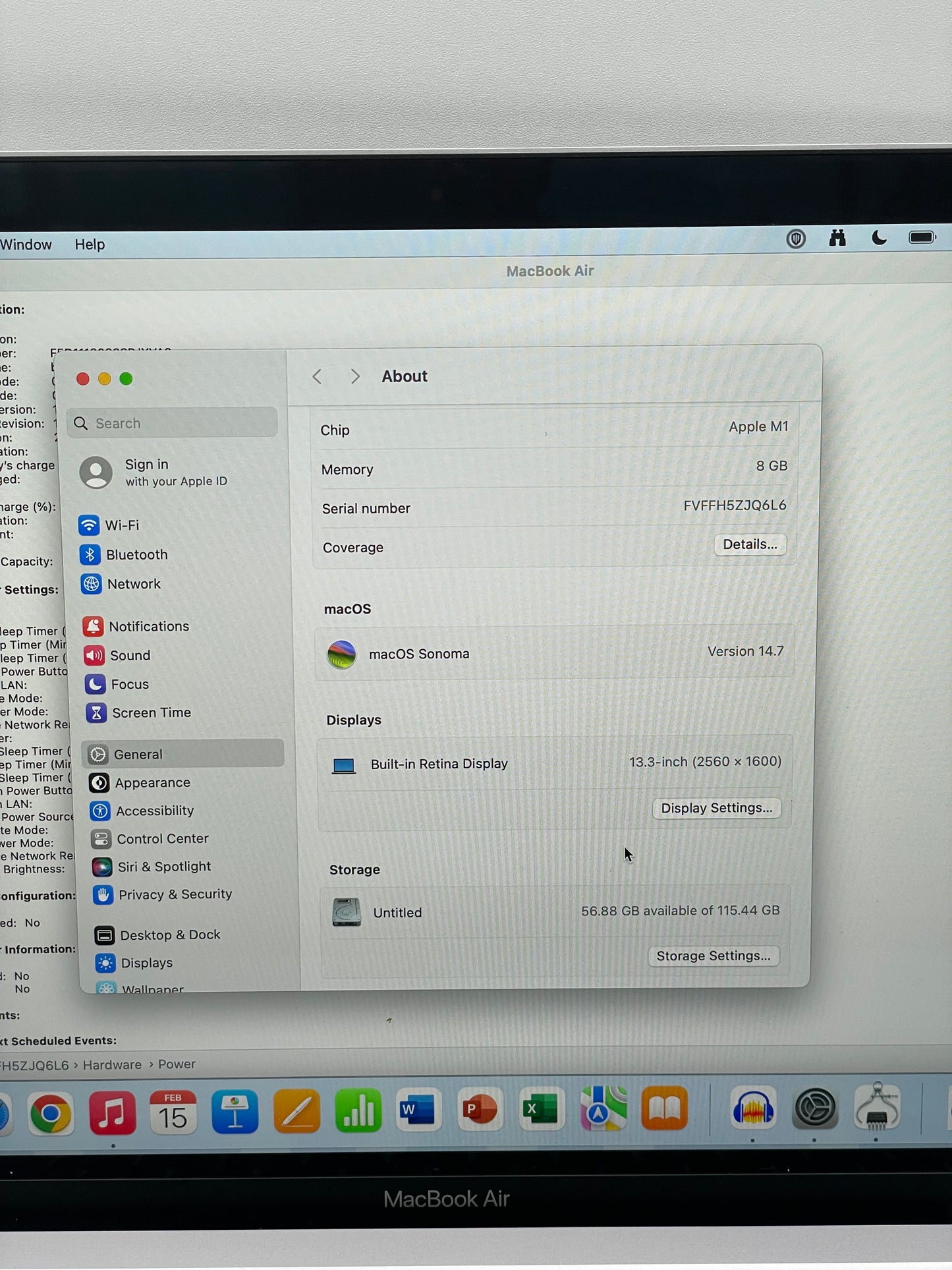
Task: Click the macOS Sonoma row
Action: (554, 652)
